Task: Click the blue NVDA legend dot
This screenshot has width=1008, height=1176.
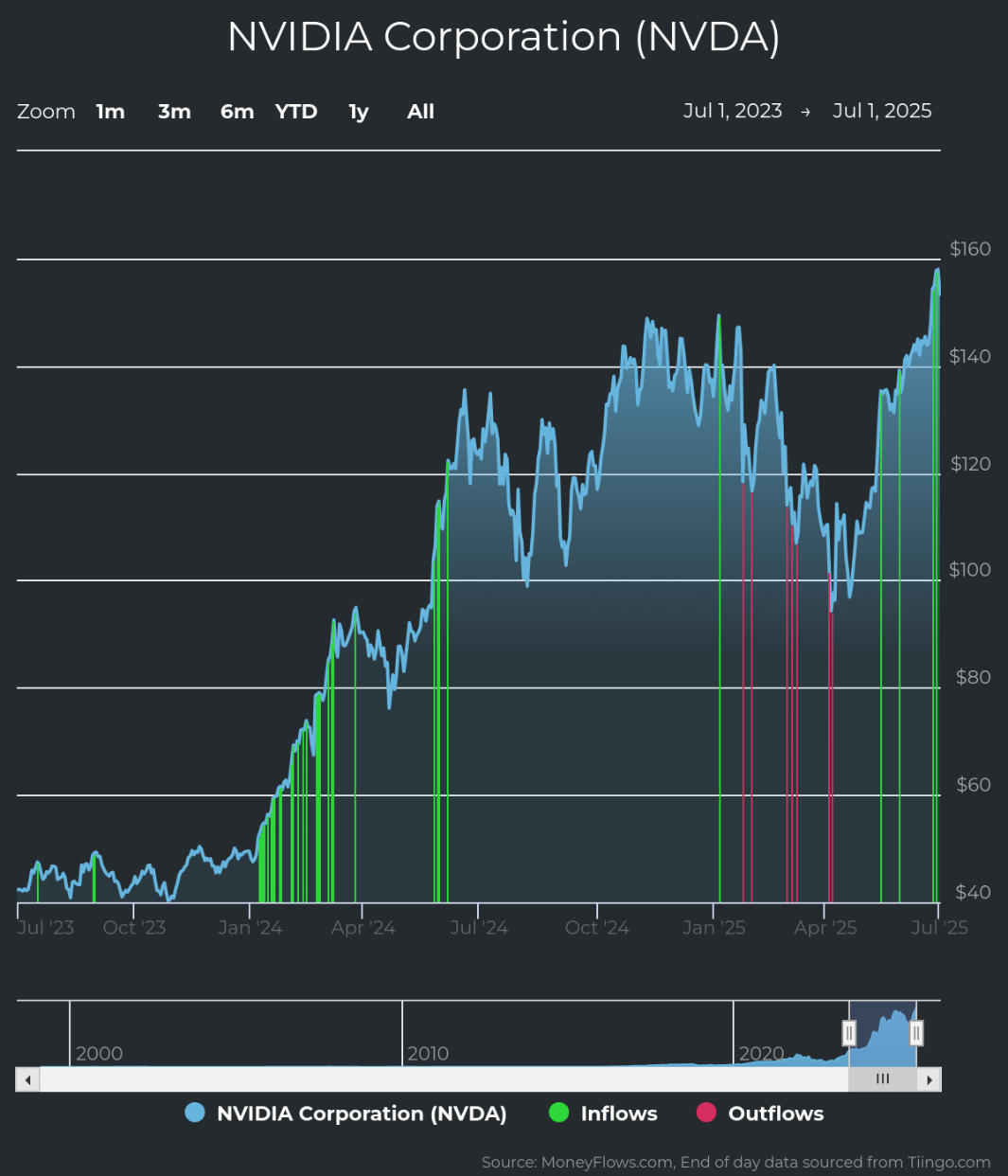Action: tap(195, 1113)
